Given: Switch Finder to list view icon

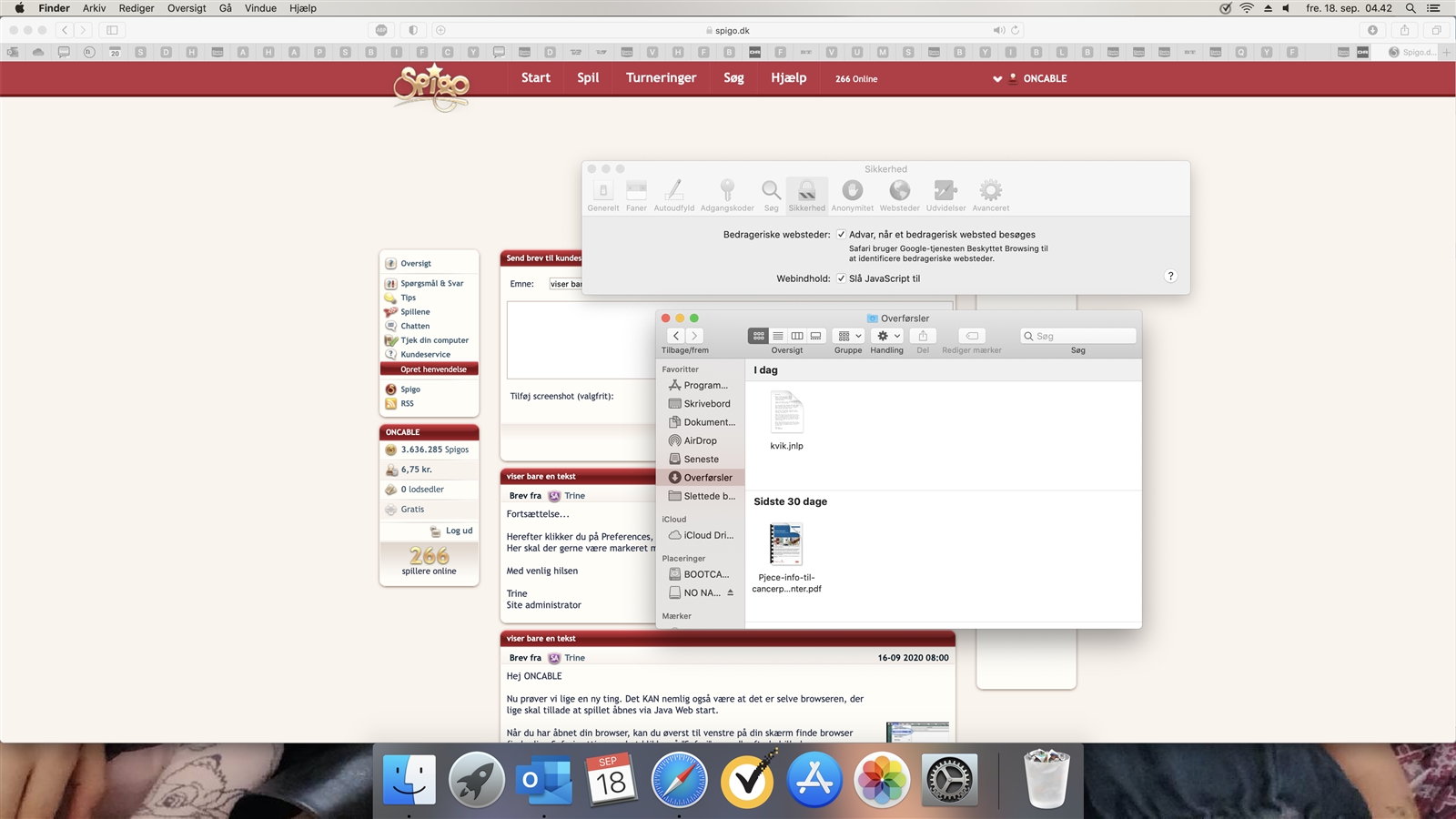Looking at the screenshot, I should click(778, 336).
